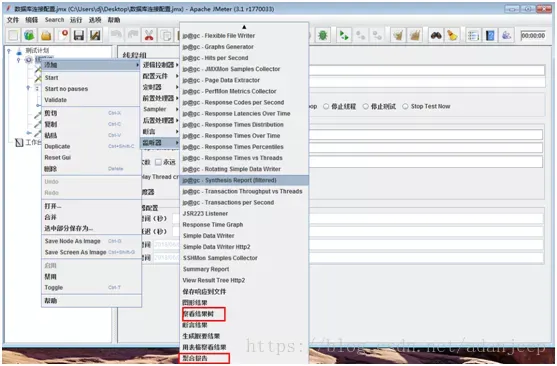Open the 帮助 menu in menu bar
The image size is (557, 366).
pos(114,20)
